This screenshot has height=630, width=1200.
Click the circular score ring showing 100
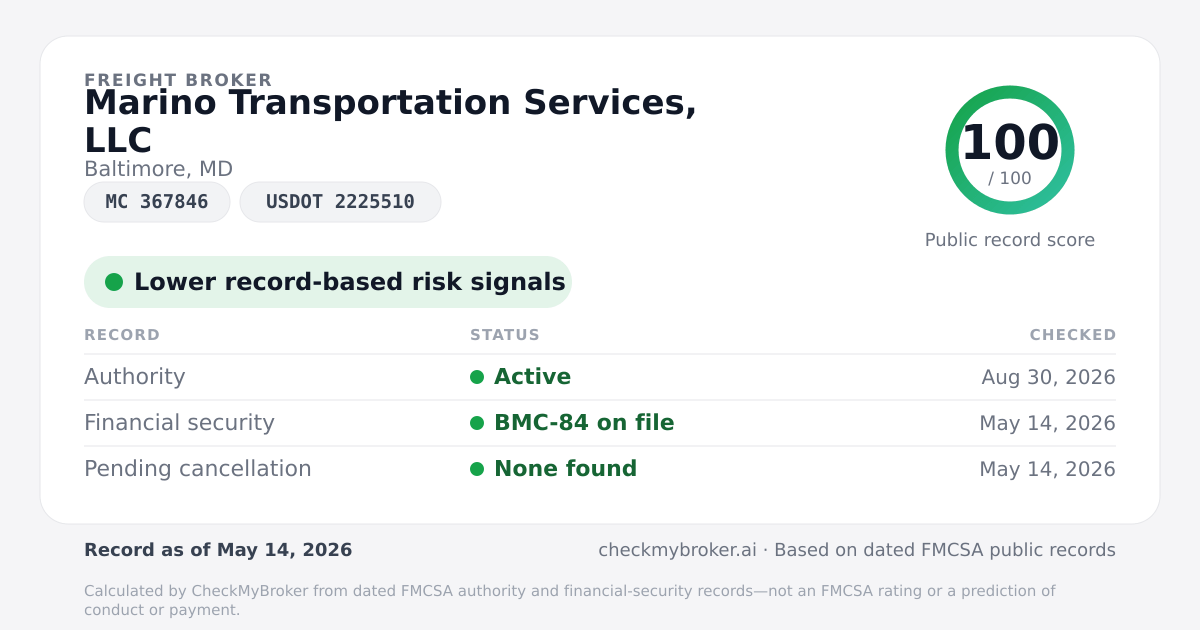pos(1010,150)
